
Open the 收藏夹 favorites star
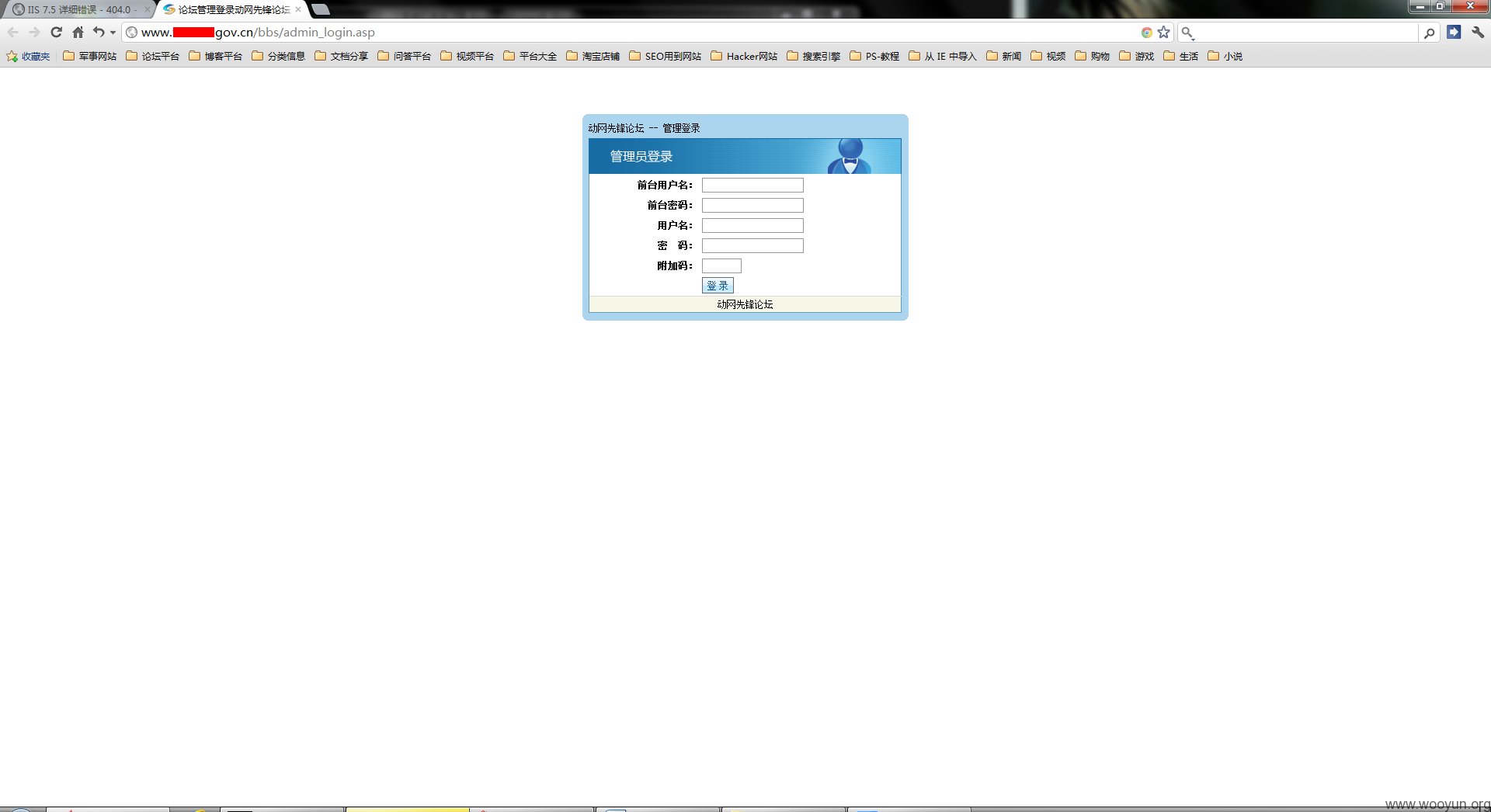(x=28, y=56)
